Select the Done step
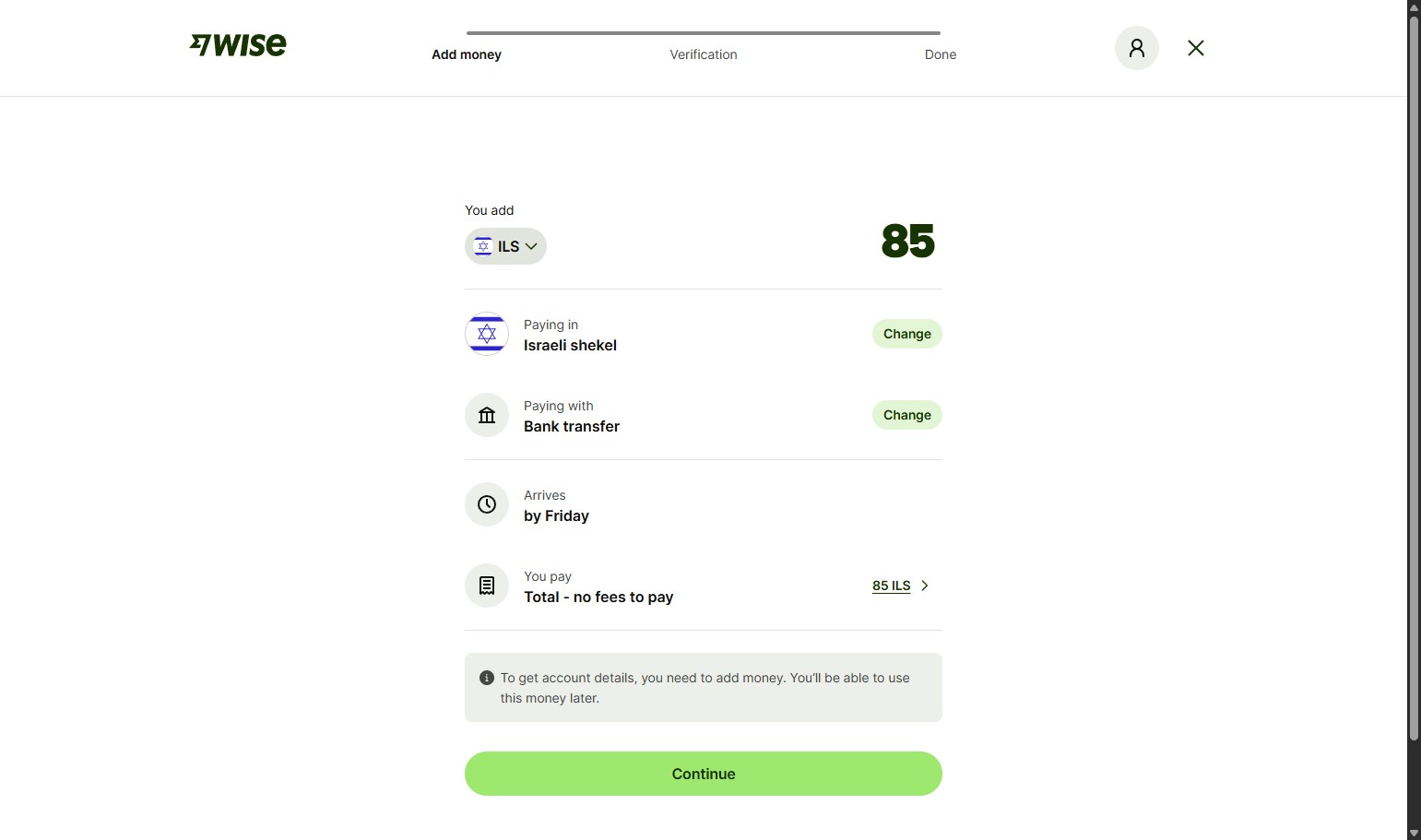The width and height of the screenshot is (1421, 840). click(x=940, y=54)
